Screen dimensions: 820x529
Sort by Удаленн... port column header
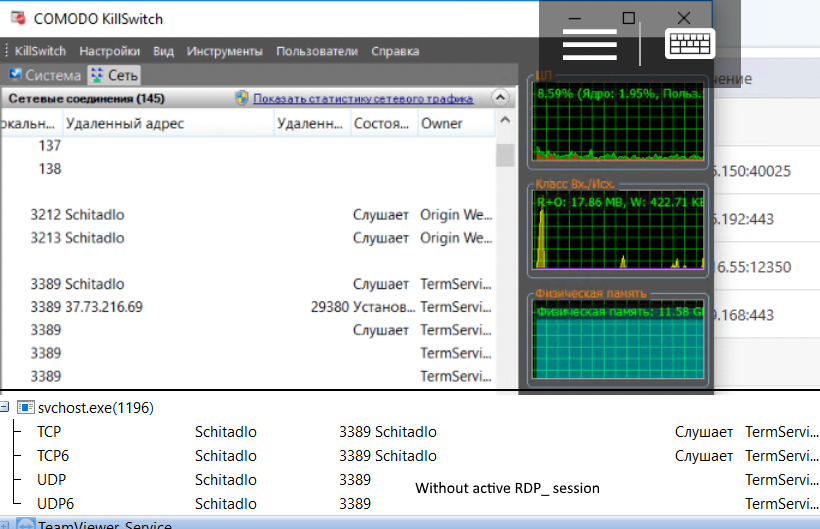[x=312, y=124]
